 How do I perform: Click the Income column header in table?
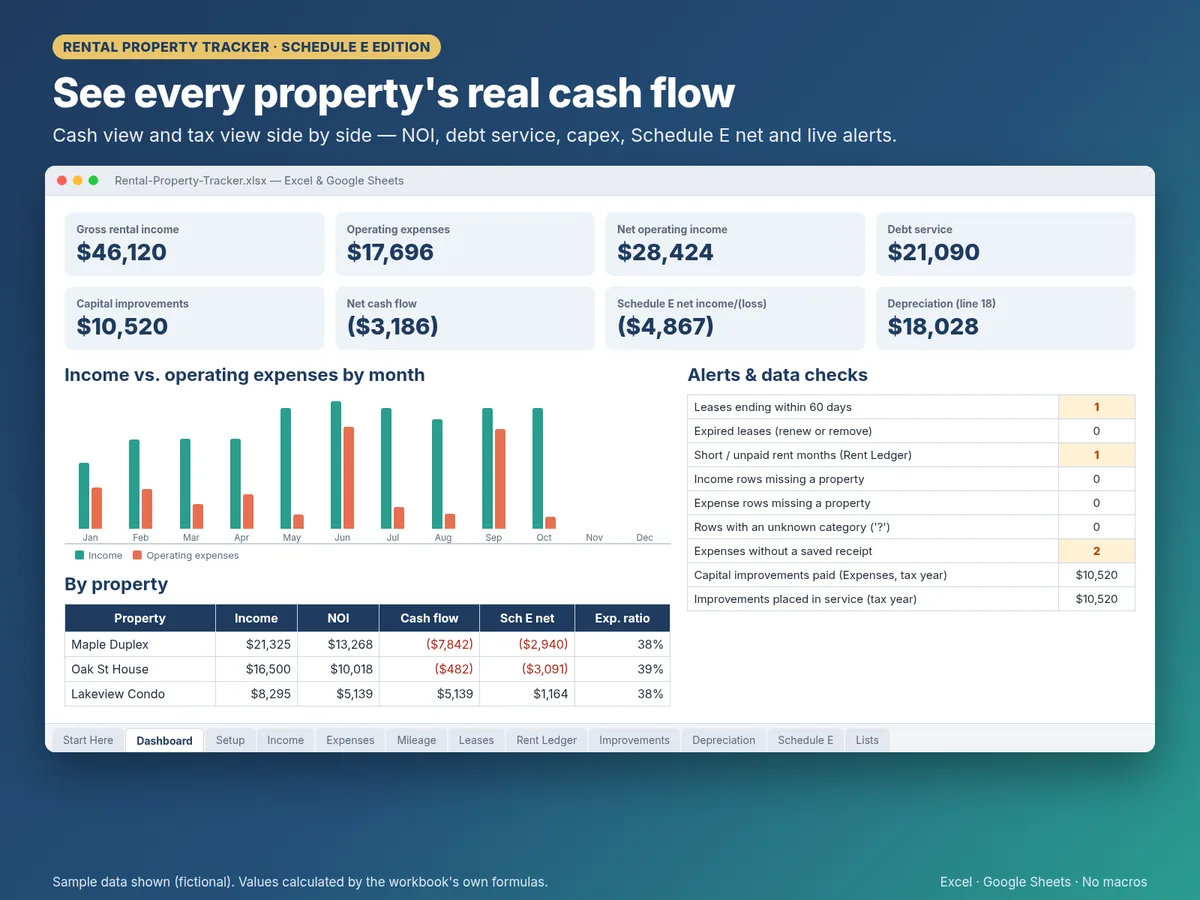(x=256, y=618)
